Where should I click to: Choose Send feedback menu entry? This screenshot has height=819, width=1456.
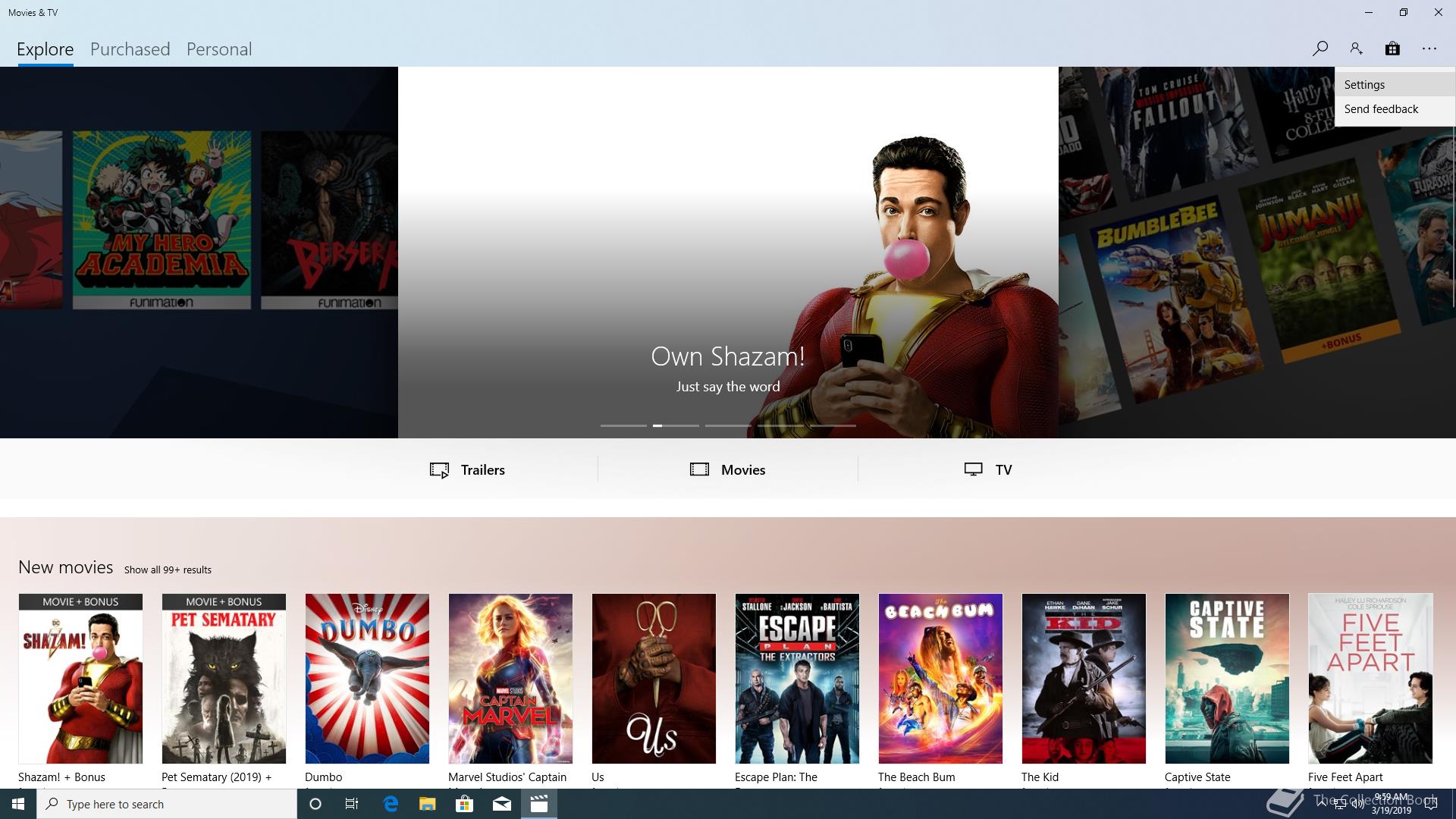pos(1395,108)
